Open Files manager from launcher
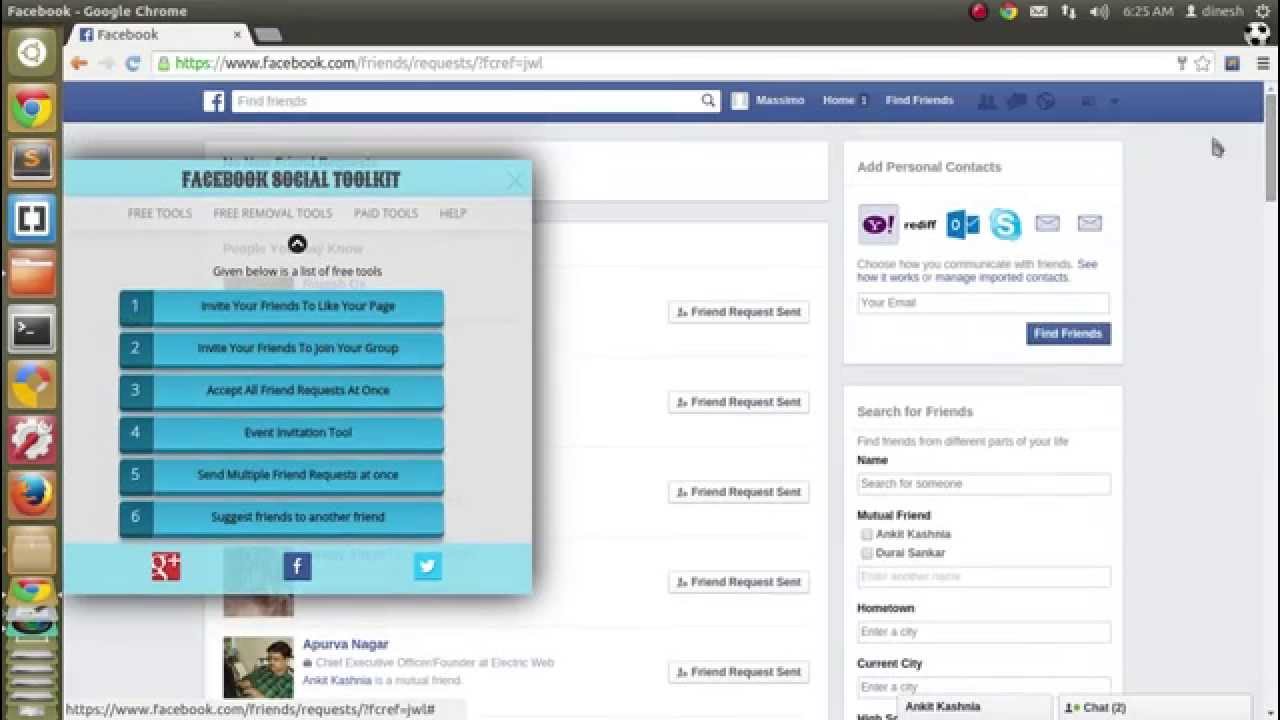The height and width of the screenshot is (720, 1280). coord(32,274)
